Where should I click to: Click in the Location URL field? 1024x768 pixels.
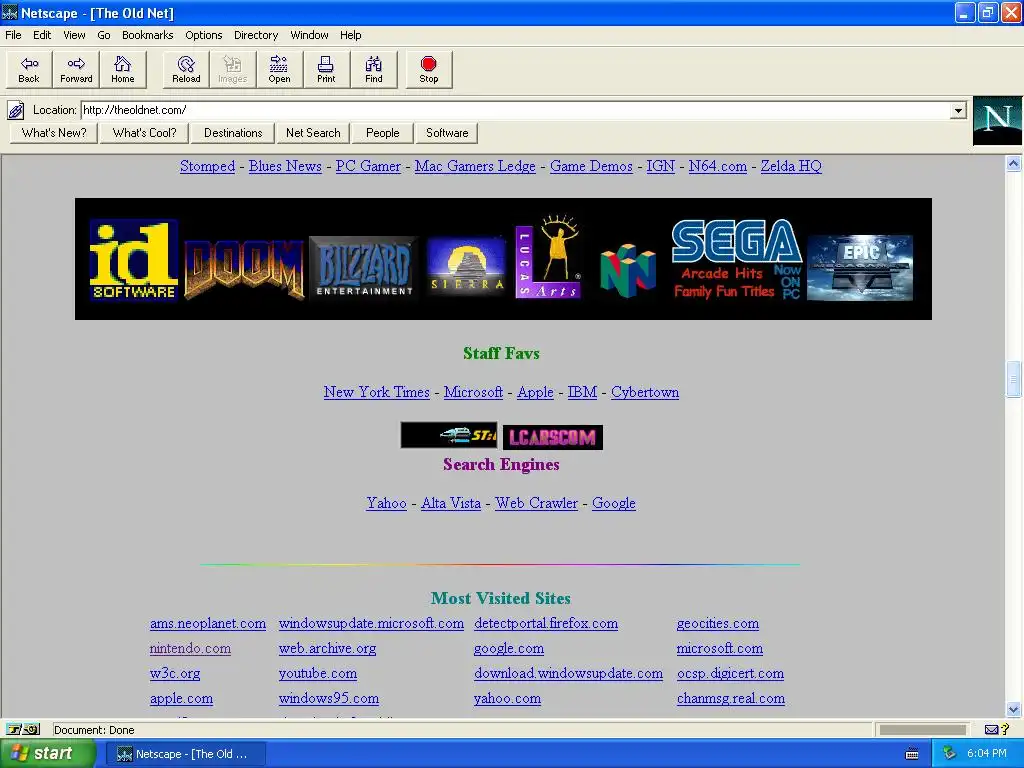click(516, 110)
